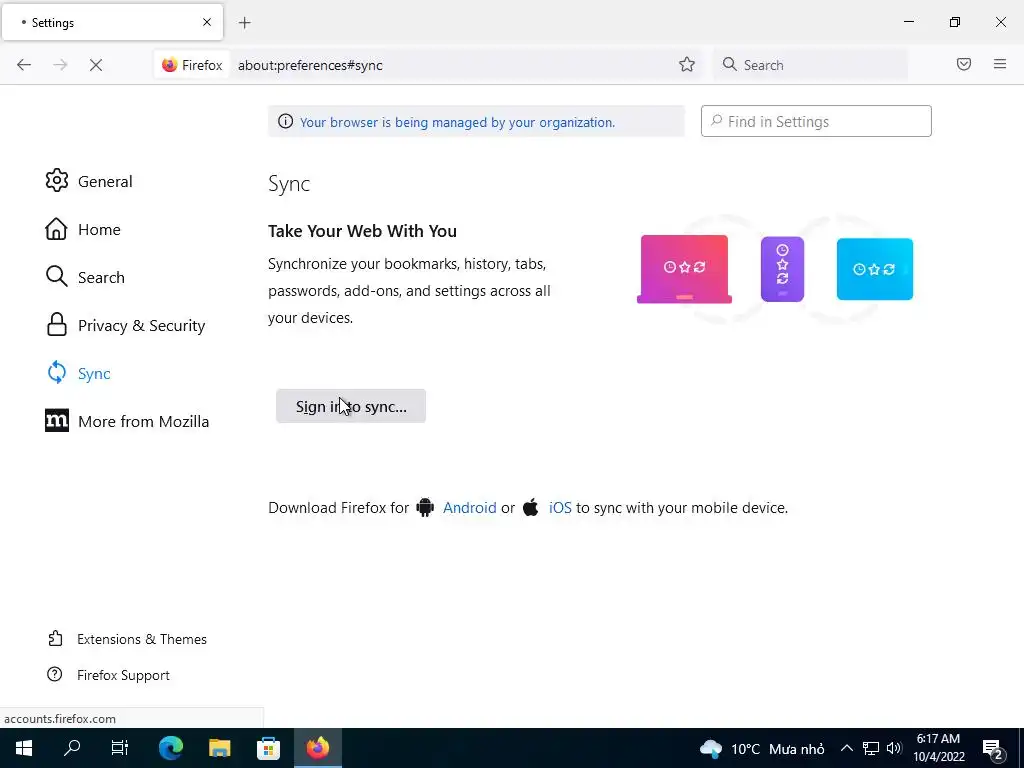Open the General settings category
Viewport: 1024px width, 768px height.
tap(89, 181)
